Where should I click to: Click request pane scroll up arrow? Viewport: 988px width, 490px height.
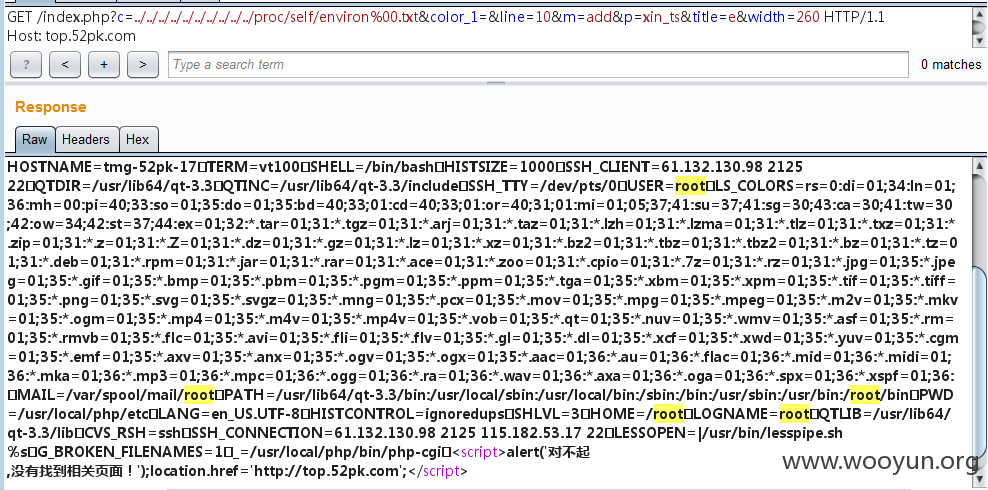tap(980, 15)
